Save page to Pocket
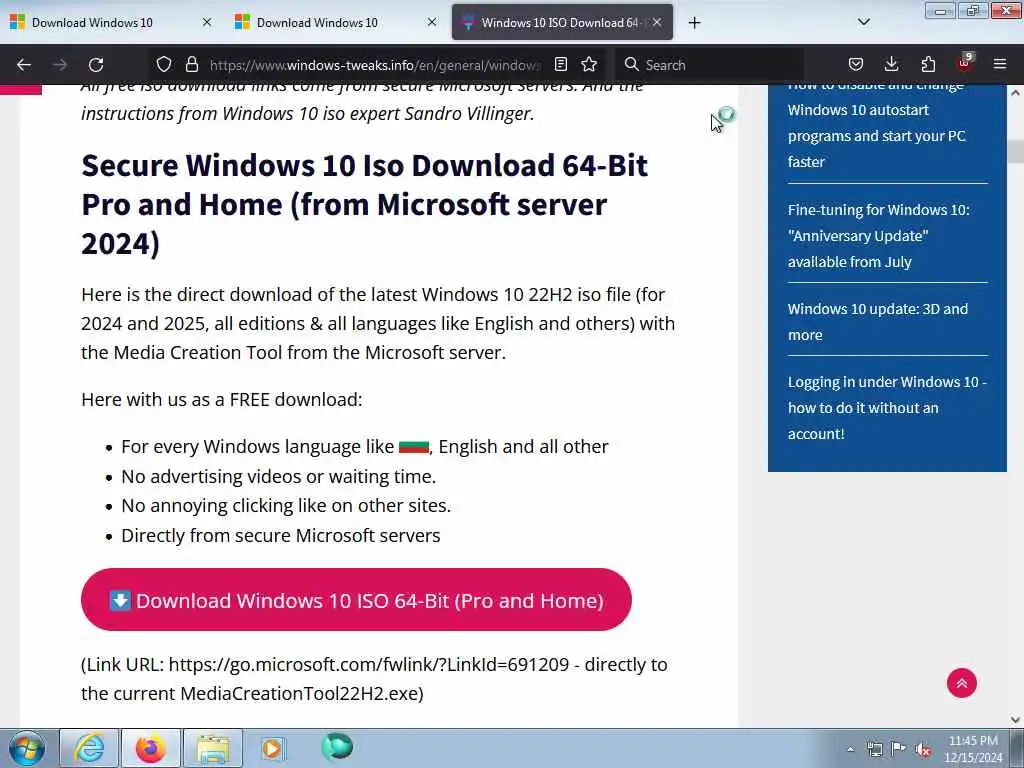1024x768 pixels. pyautogui.click(x=856, y=64)
